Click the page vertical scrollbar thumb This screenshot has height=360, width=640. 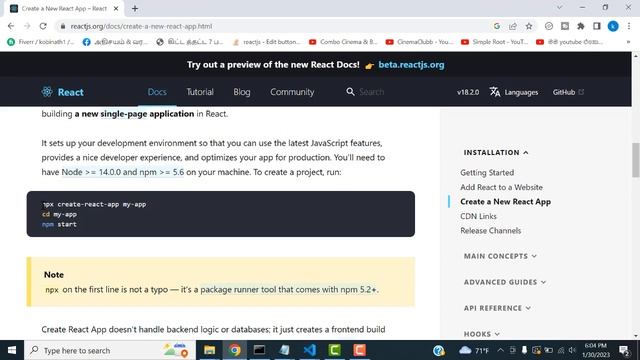(x=636, y=160)
